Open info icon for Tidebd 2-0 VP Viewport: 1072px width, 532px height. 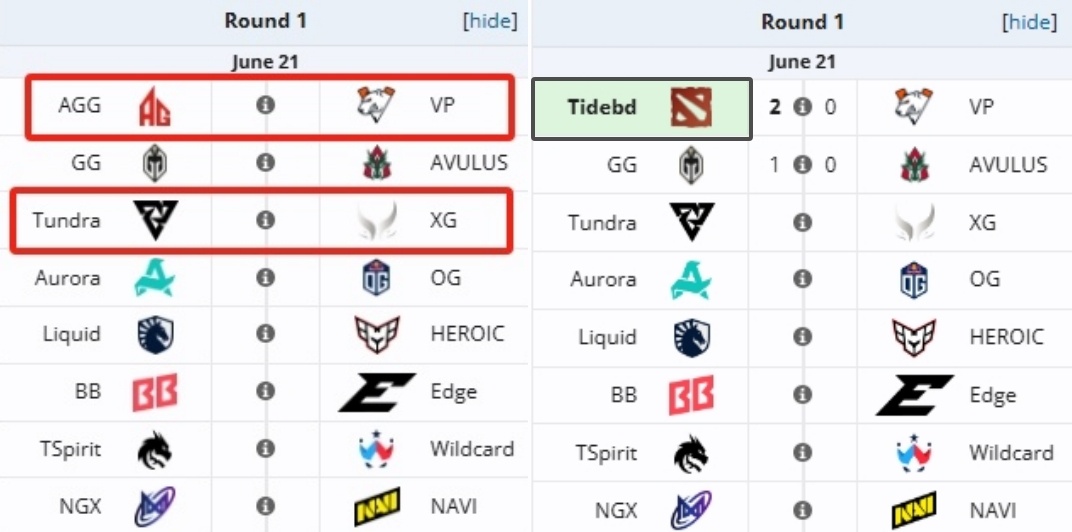[802, 107]
